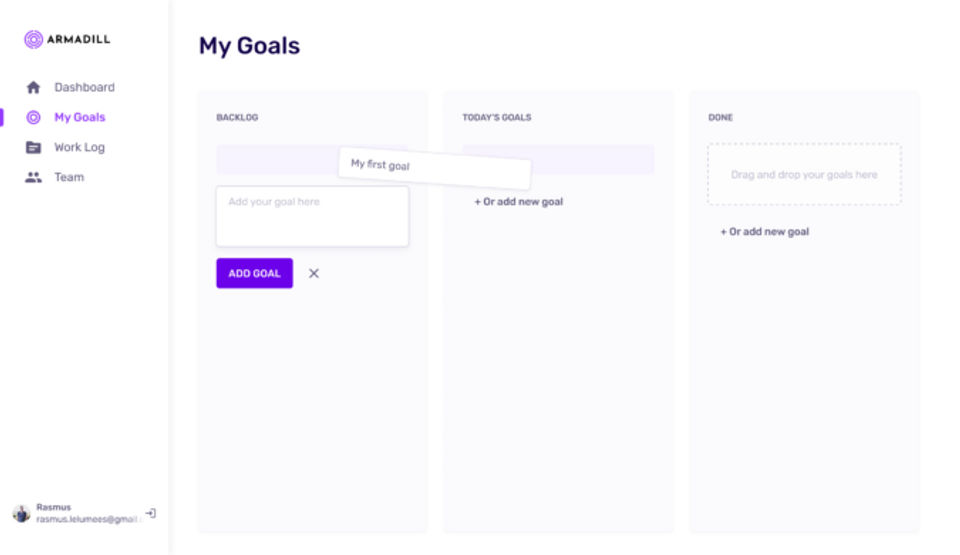960x555 pixels.
Task: Focus the 'Add your goal here' text field
Action: tap(312, 216)
